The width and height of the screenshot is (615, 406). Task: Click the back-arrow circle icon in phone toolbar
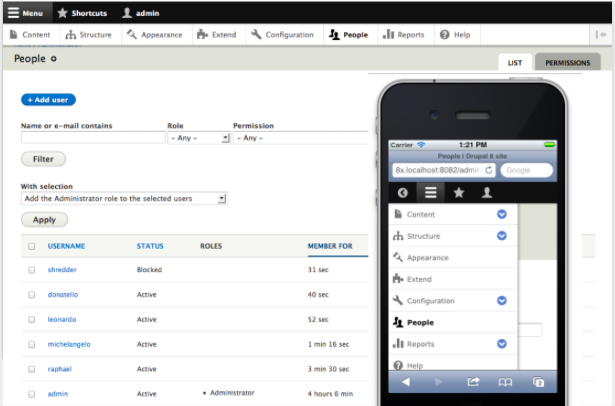click(x=403, y=193)
